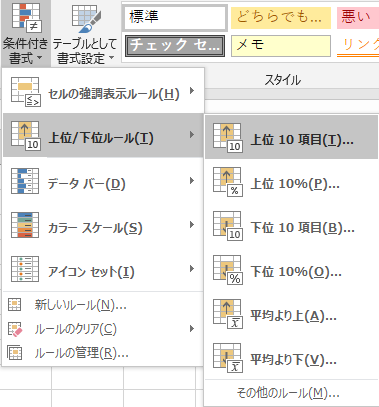Apply the 悪い cell style
379x407 pixels.
tap(358, 17)
